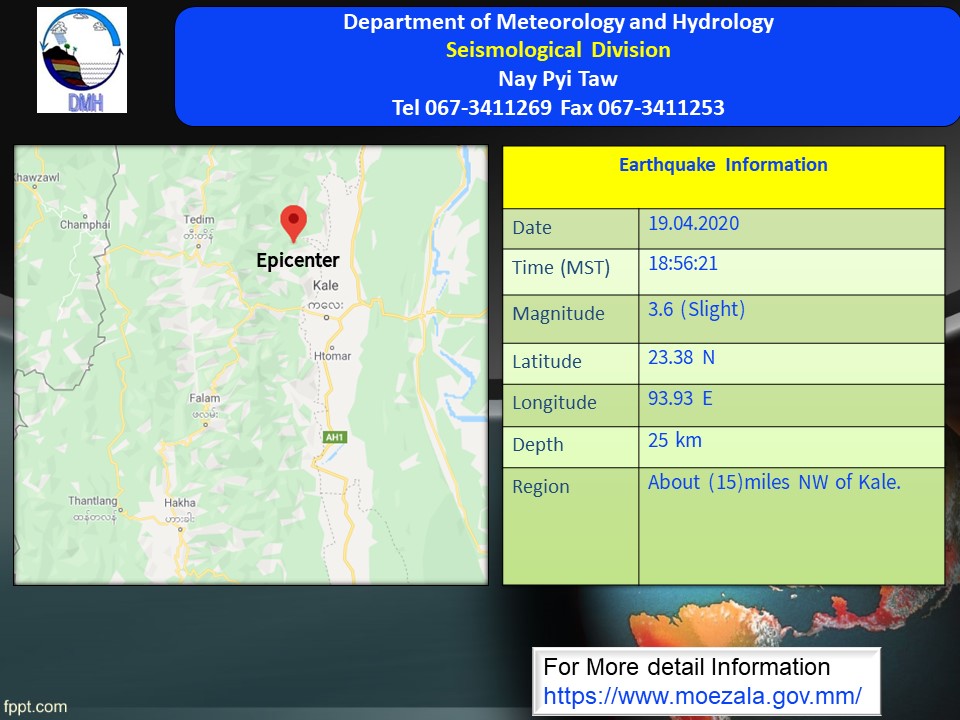Click the Tedim town label on map

(x=199, y=220)
